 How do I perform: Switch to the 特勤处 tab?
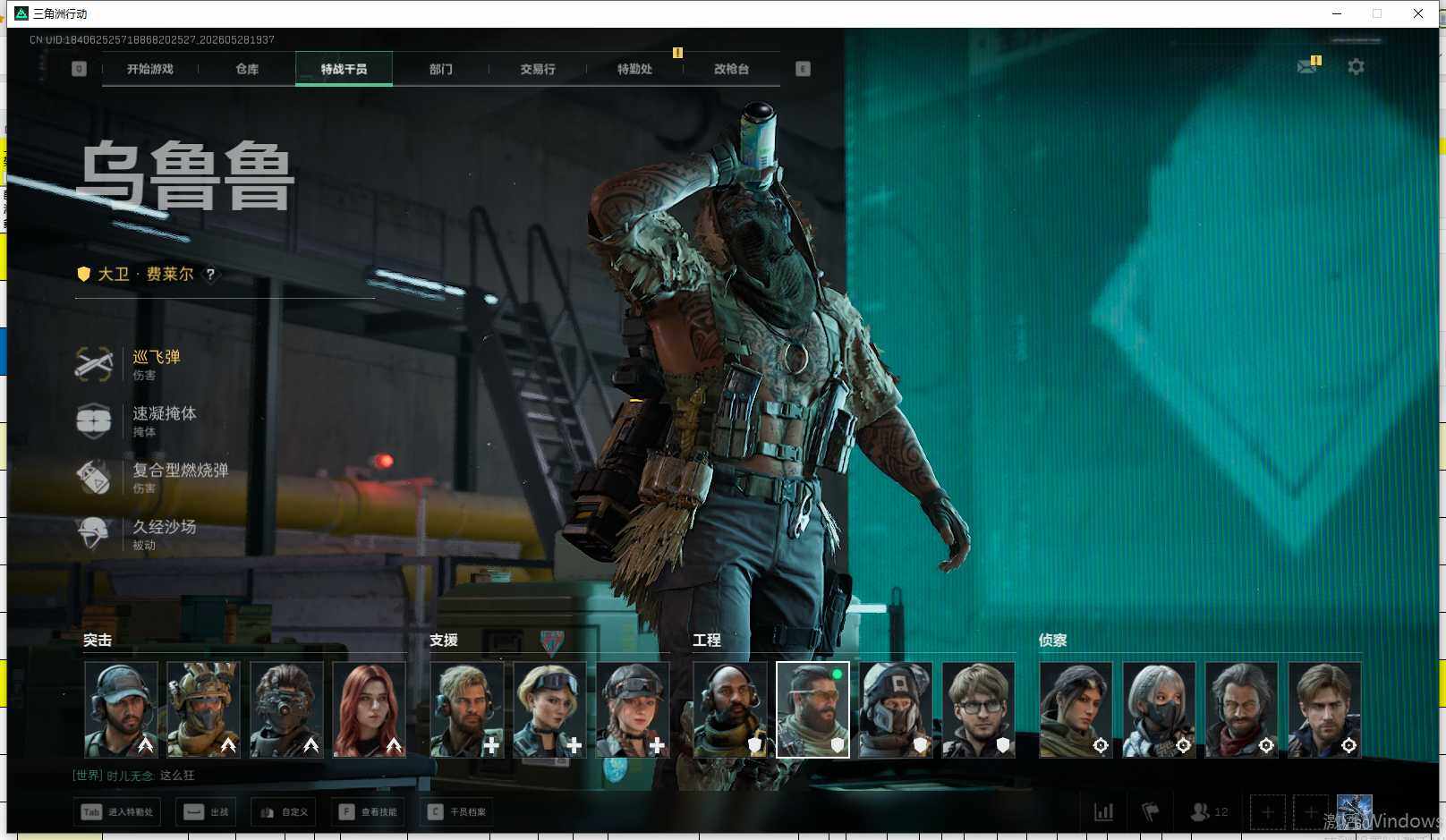click(x=634, y=69)
